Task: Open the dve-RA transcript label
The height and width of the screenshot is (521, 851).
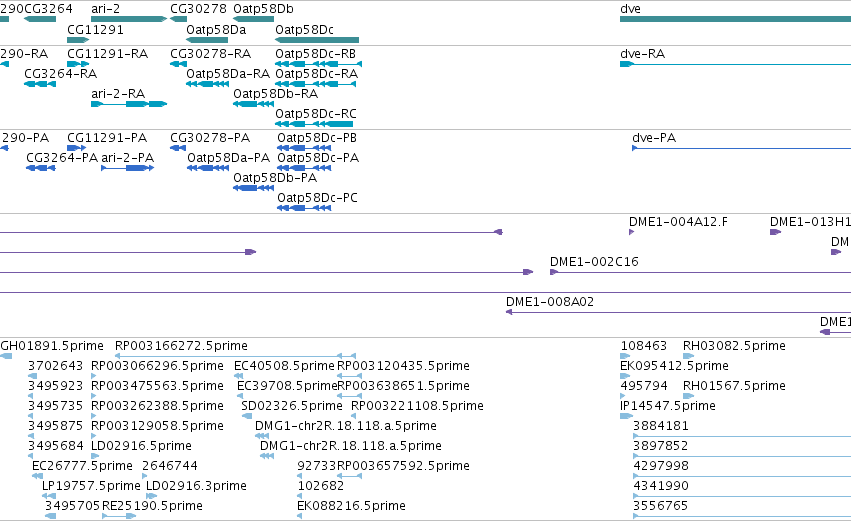Action: pos(643,54)
